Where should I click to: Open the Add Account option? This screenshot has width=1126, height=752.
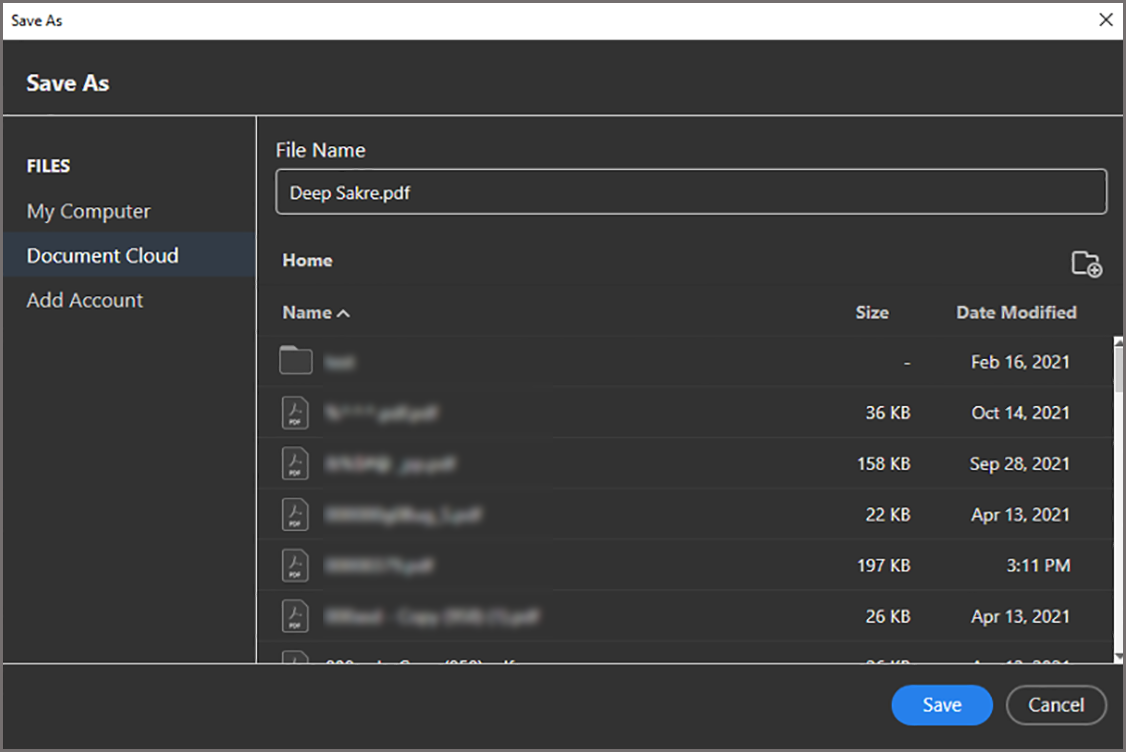point(85,300)
